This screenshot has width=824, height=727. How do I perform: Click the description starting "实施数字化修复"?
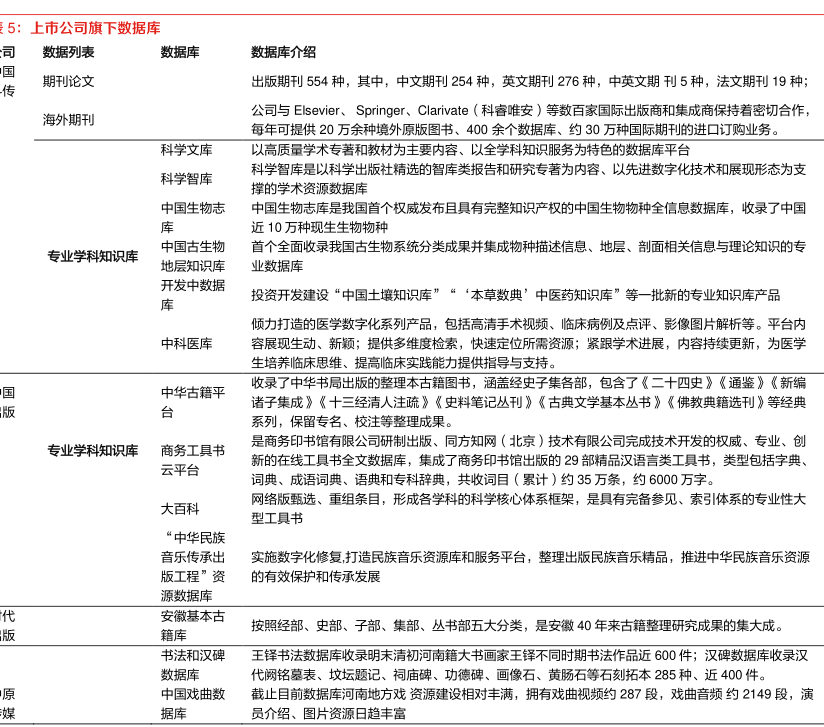(531, 567)
